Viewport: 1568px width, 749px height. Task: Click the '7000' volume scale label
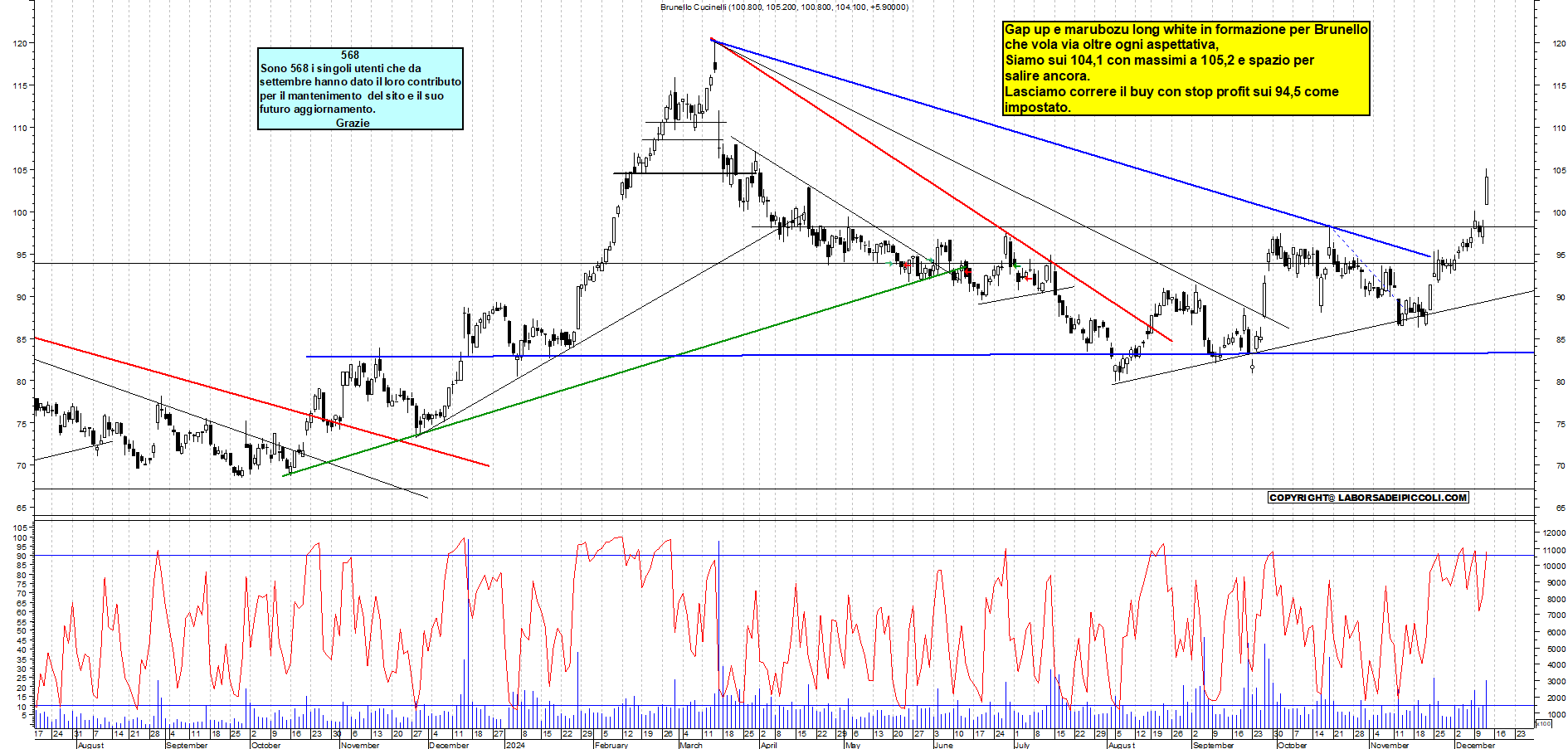pos(1556,615)
